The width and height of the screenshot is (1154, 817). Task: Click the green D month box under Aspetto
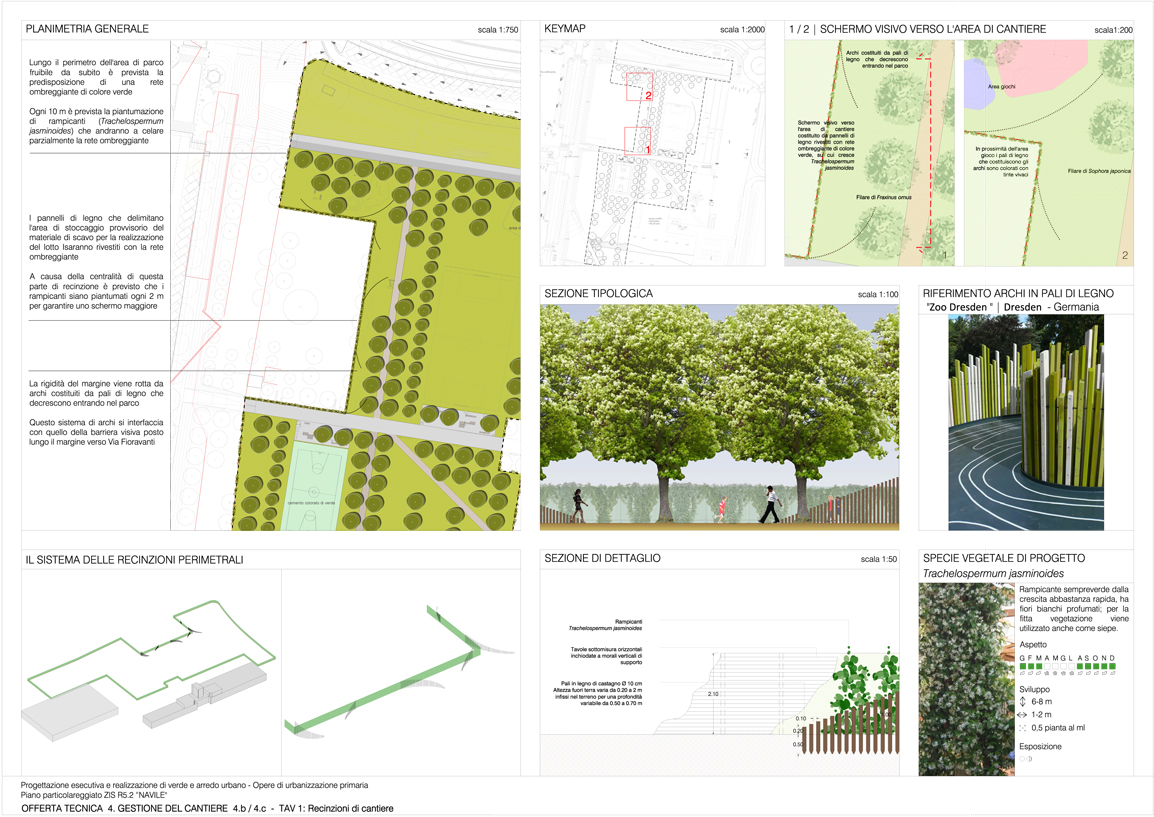tap(1110, 666)
